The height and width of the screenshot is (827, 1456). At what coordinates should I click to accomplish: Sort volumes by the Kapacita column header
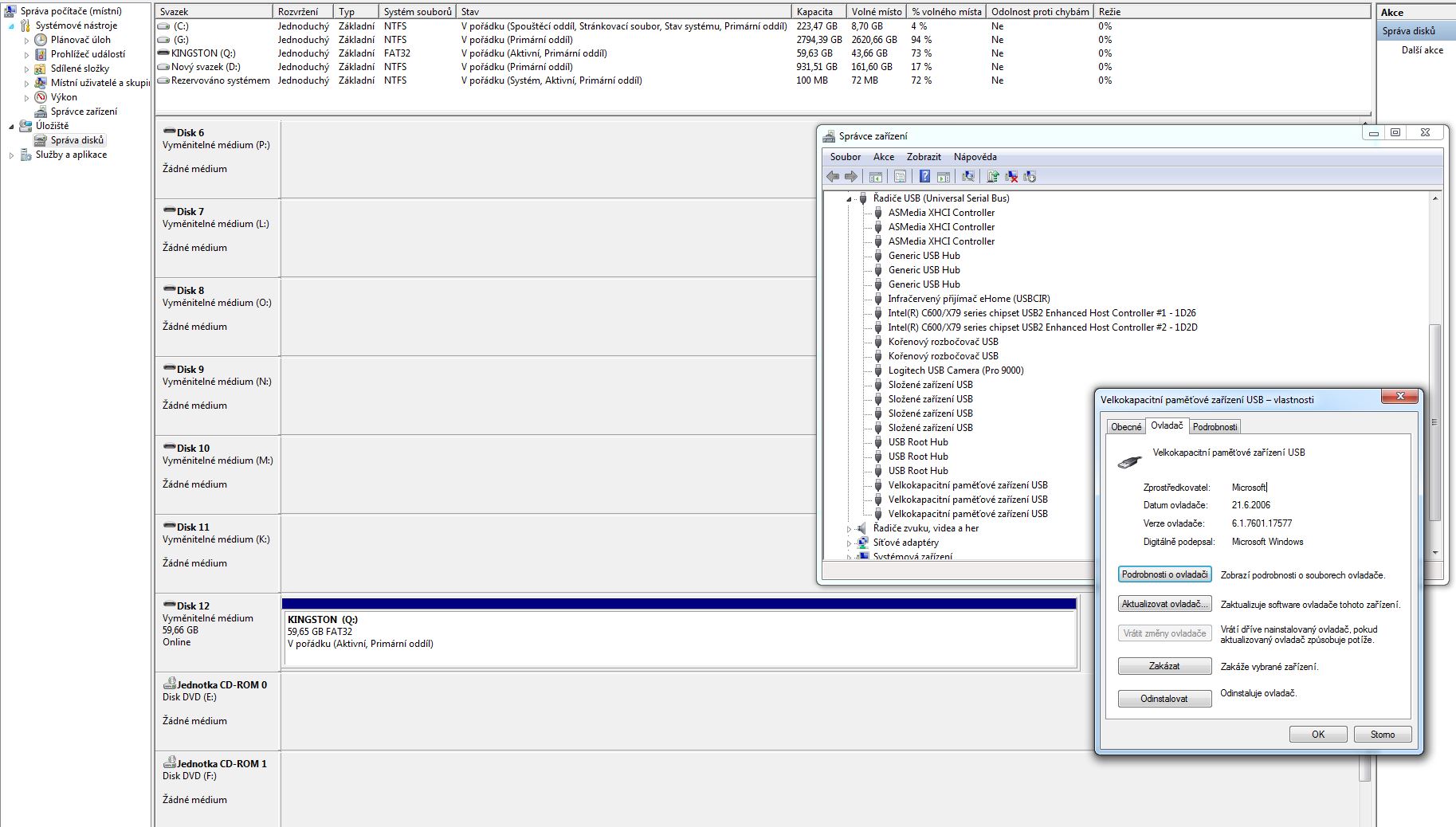(x=819, y=12)
